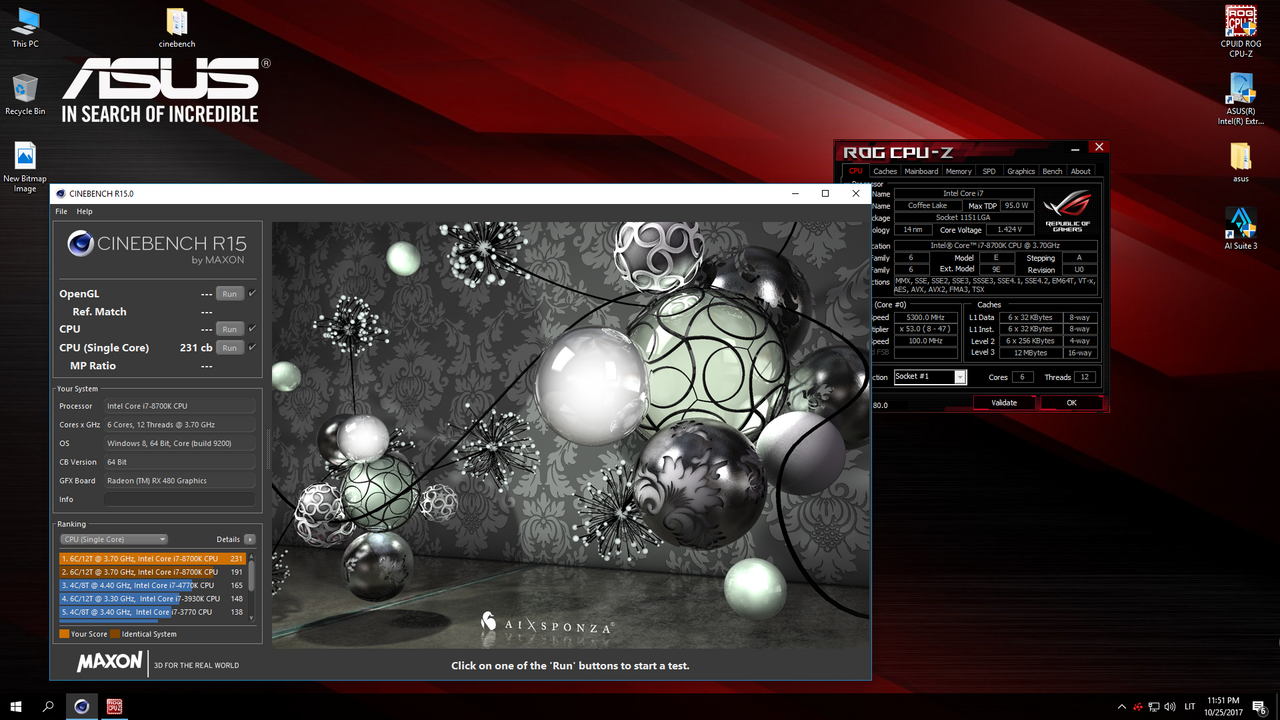Image resolution: width=1280 pixels, height=720 pixels.
Task: Open the File menu in Cinebench
Action: coord(61,211)
